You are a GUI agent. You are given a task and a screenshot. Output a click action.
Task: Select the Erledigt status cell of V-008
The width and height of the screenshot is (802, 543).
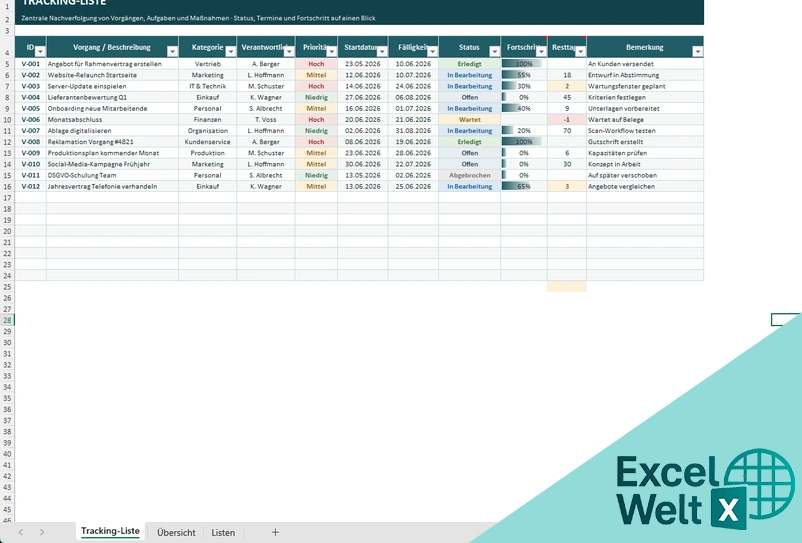[x=470, y=142]
